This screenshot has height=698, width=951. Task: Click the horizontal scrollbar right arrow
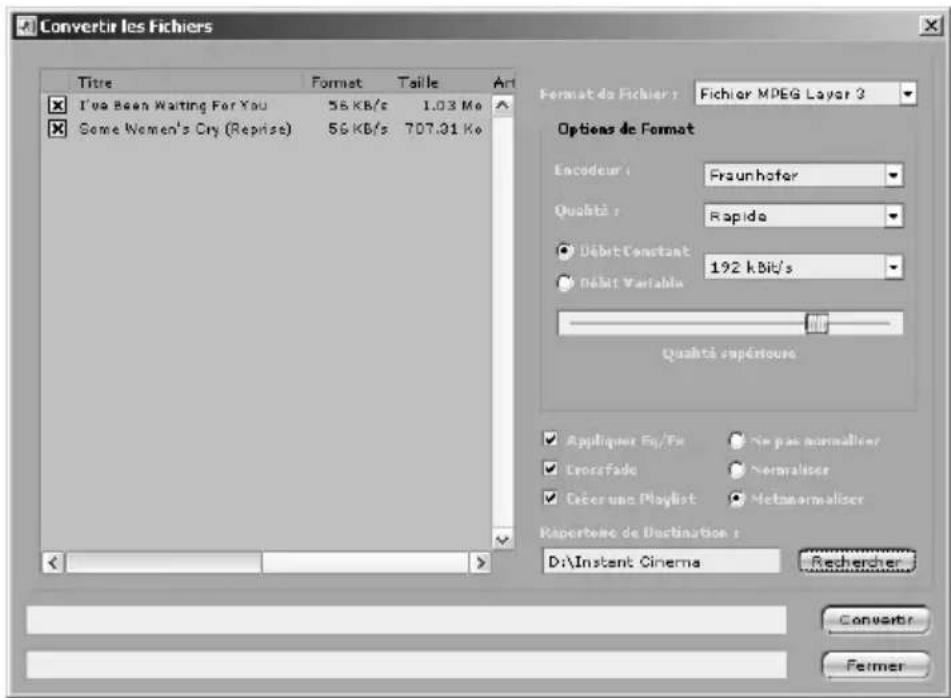[480, 563]
